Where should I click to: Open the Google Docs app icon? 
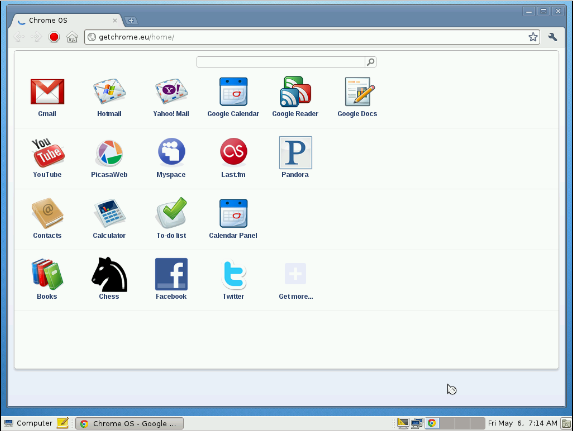coord(359,91)
